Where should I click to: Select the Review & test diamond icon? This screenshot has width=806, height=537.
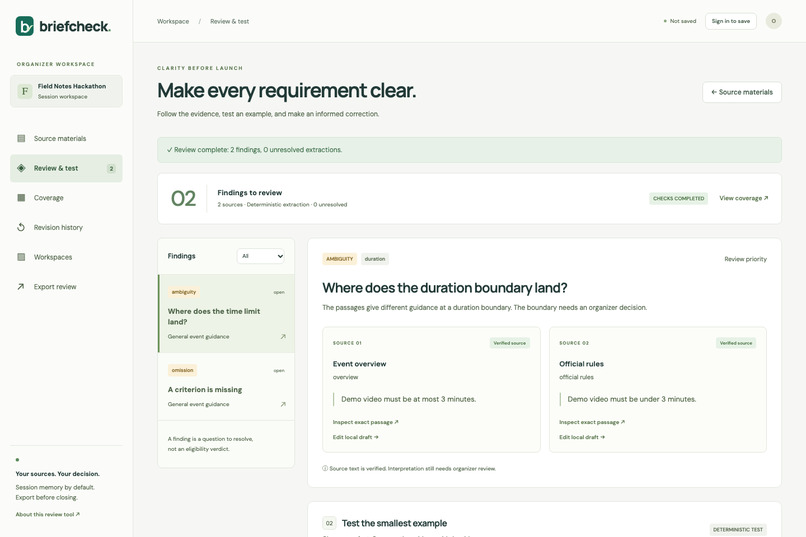[x=21, y=168]
